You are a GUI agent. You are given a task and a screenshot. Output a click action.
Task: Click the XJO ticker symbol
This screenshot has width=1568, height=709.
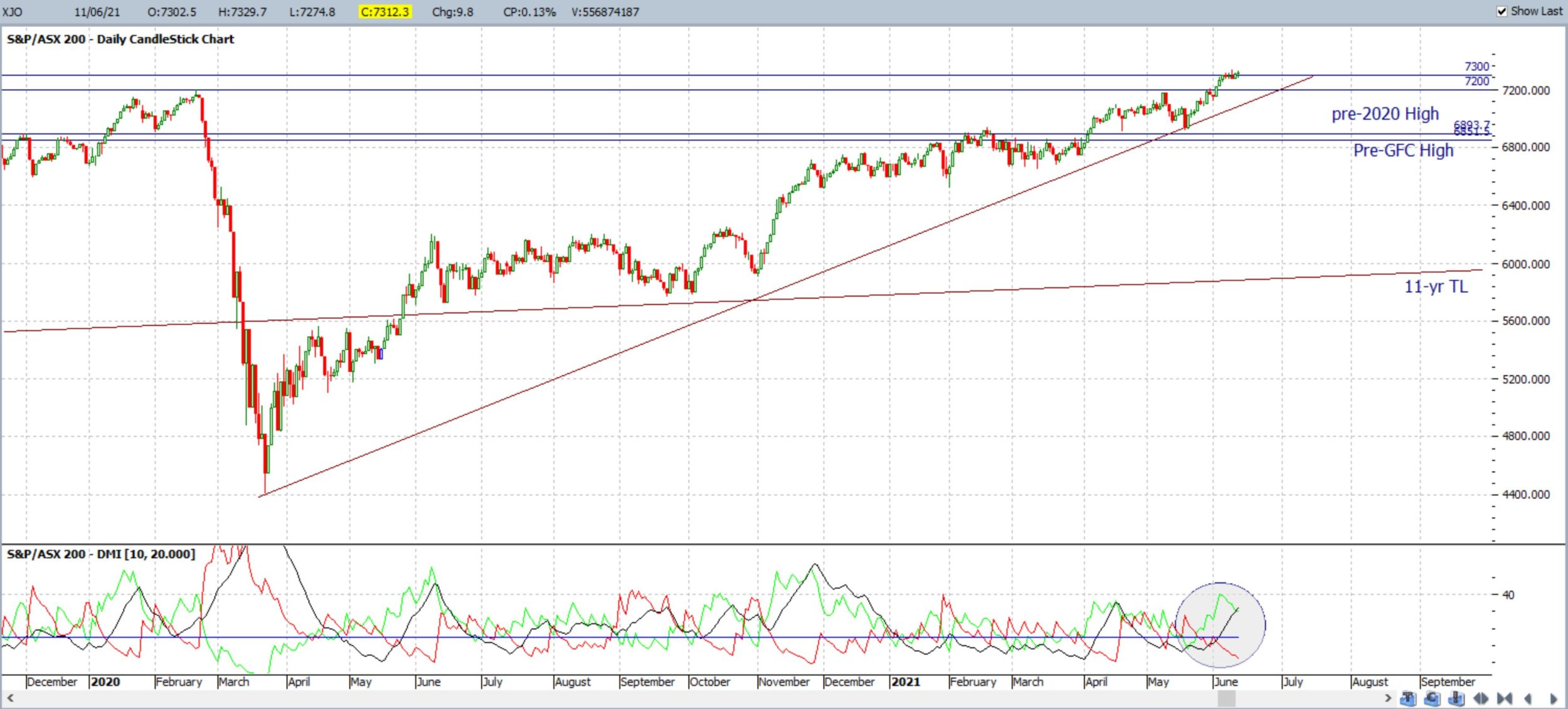tap(12, 12)
